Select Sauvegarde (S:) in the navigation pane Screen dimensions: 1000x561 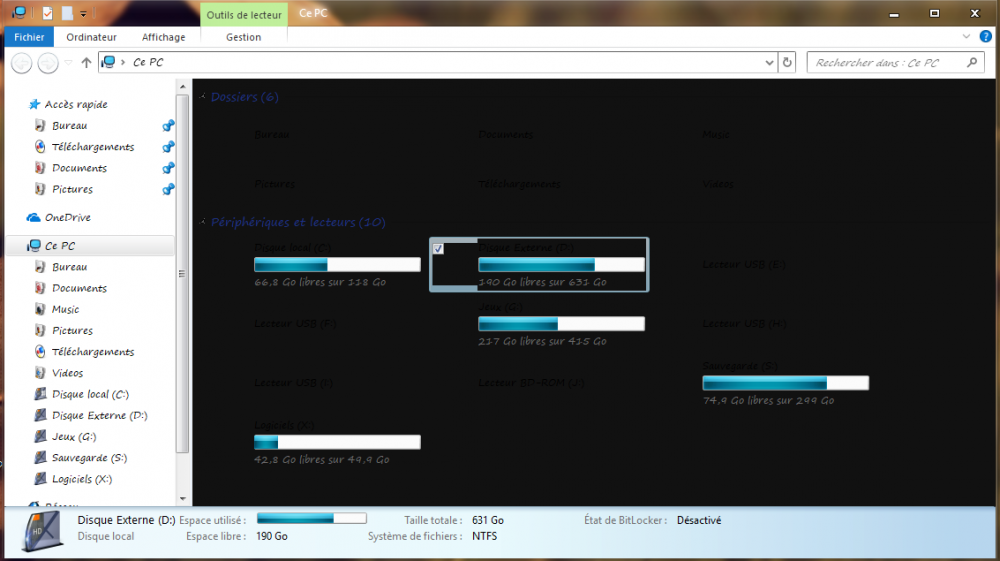pyautogui.click(x=89, y=458)
